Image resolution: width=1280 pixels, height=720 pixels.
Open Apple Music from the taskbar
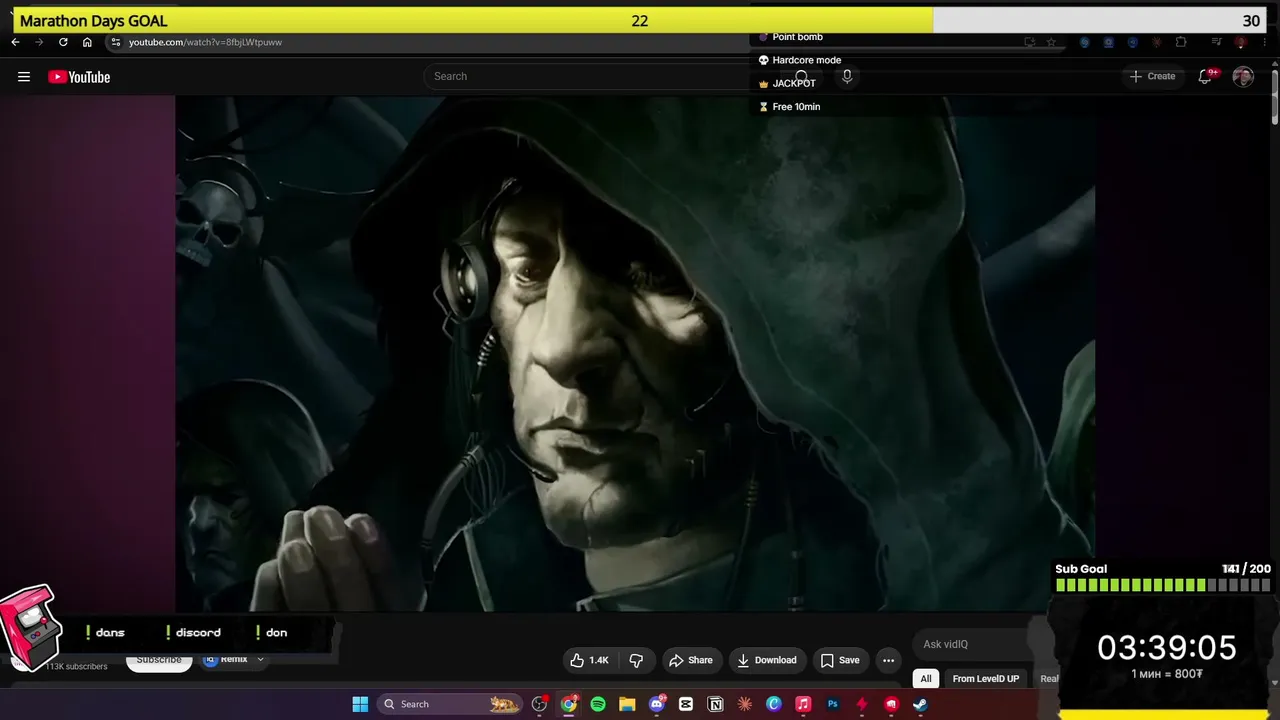pos(803,704)
